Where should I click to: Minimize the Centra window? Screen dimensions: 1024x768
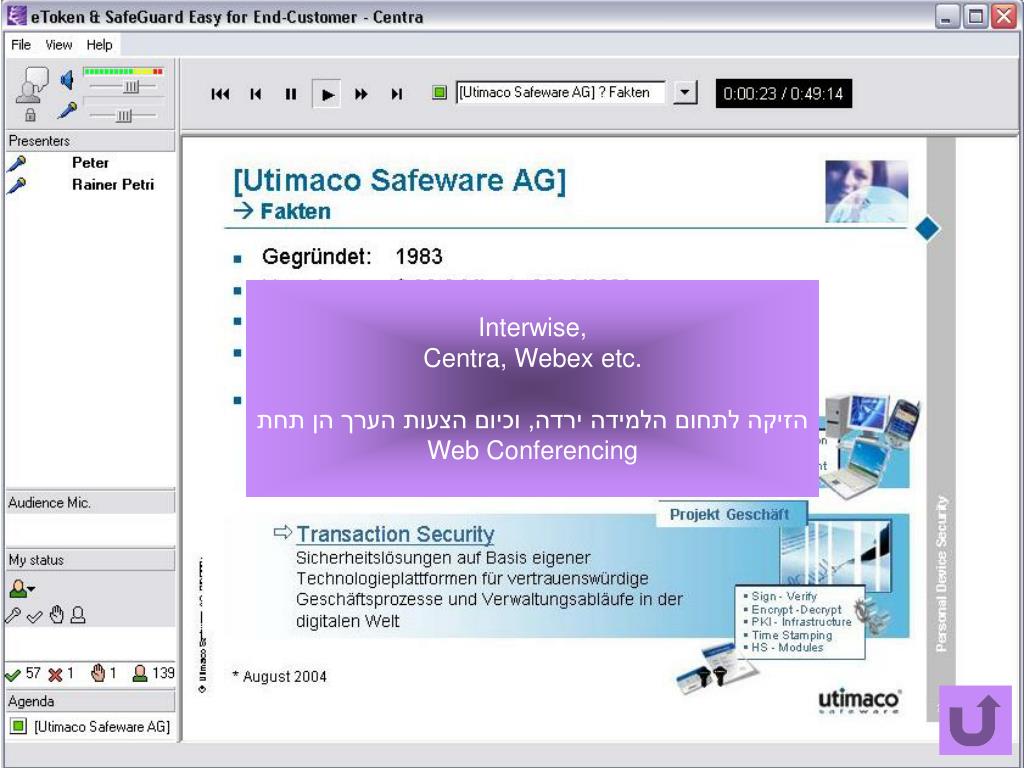947,17
